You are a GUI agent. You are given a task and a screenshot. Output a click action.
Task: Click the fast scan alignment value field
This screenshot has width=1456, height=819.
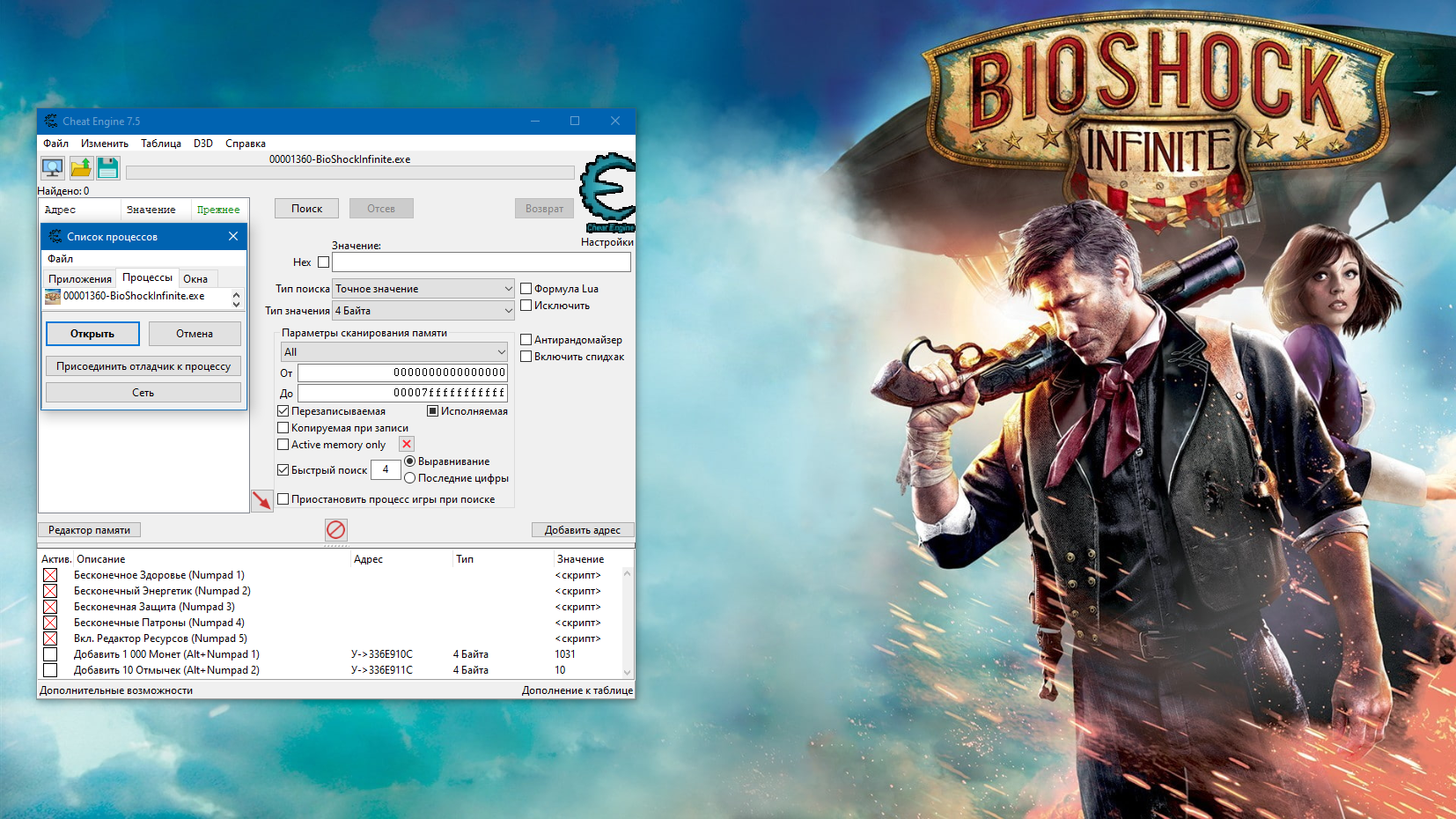point(386,469)
